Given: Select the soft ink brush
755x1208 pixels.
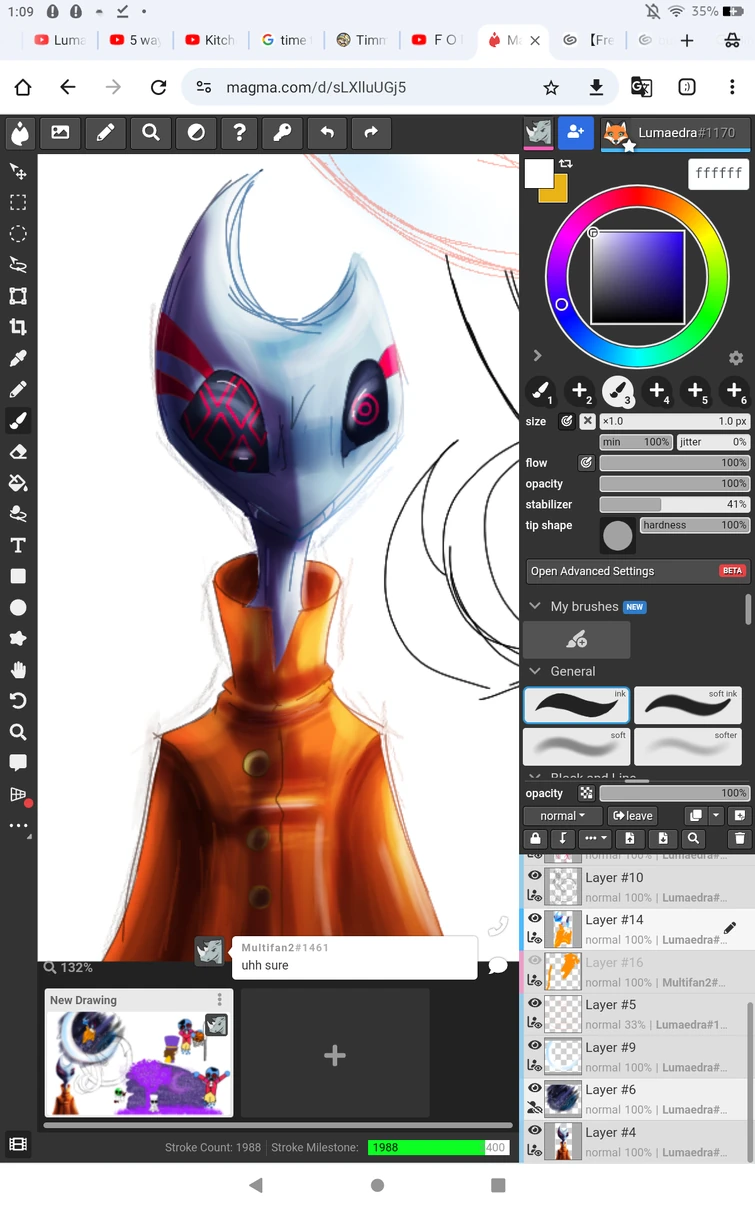Looking at the screenshot, I should 687,705.
